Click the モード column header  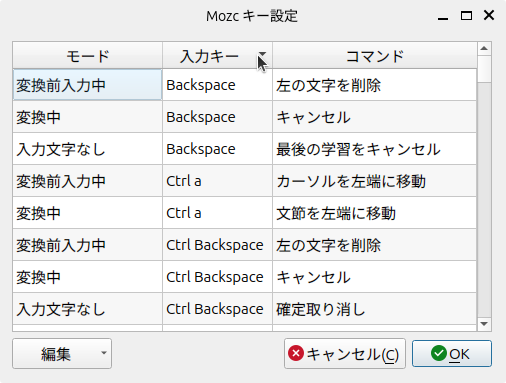tap(88, 56)
